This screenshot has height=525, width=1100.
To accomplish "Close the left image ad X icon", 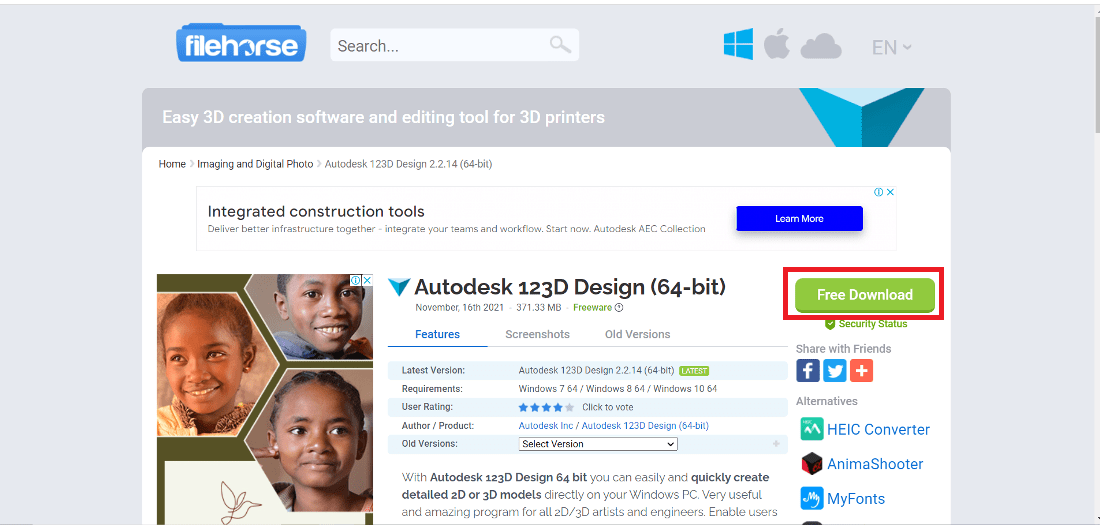I will point(367,280).
